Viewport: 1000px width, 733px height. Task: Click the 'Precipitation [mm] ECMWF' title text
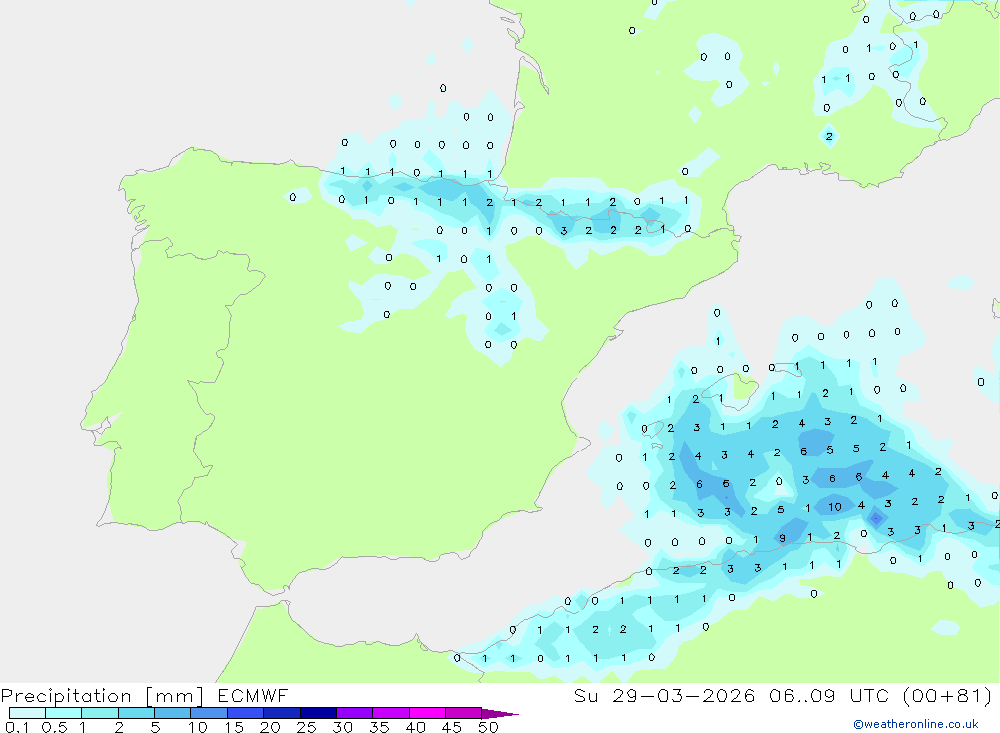click(x=145, y=696)
